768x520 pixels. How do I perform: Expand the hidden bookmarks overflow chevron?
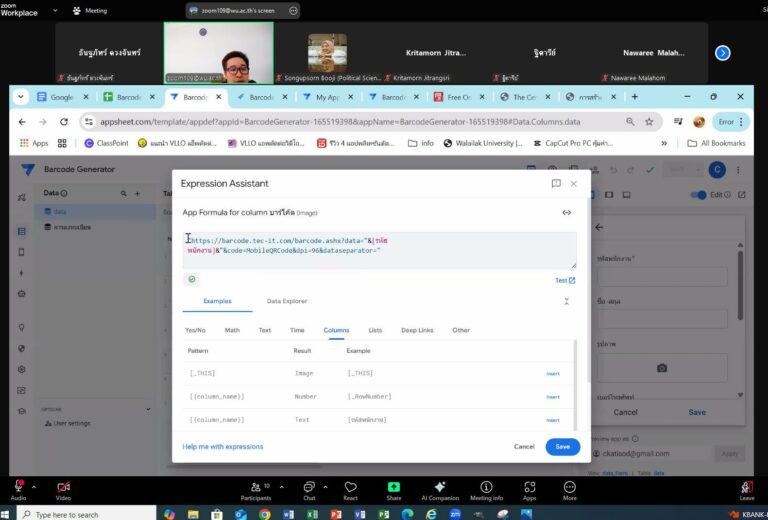pos(664,143)
